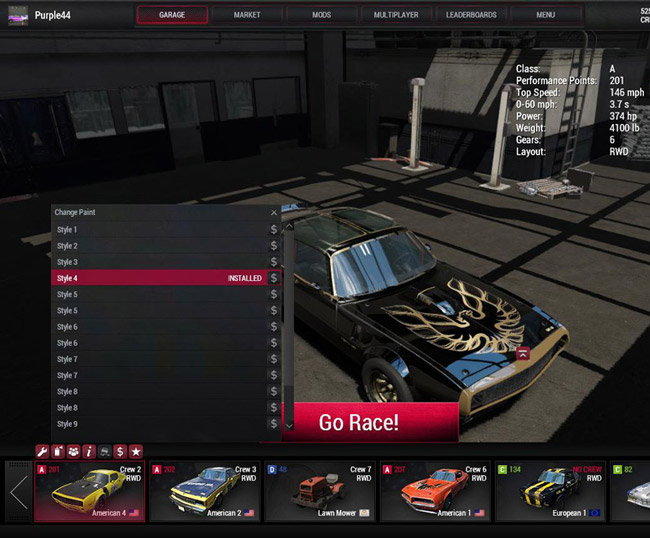
Task: Select the partially visible class C 82 car
Action: click(x=630, y=491)
